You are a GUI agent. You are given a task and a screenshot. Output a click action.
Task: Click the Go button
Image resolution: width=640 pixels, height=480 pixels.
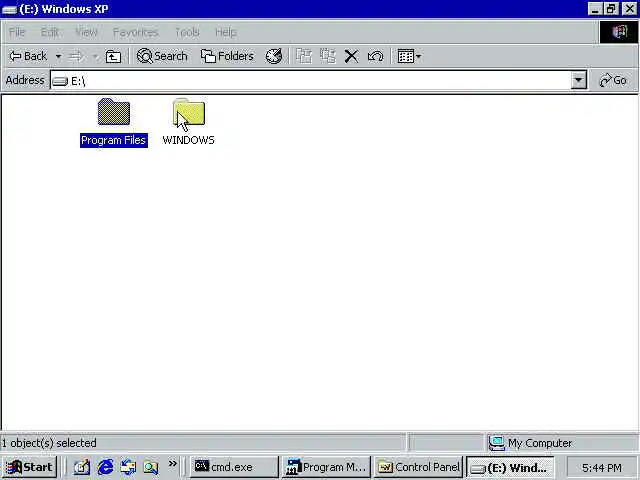click(613, 80)
